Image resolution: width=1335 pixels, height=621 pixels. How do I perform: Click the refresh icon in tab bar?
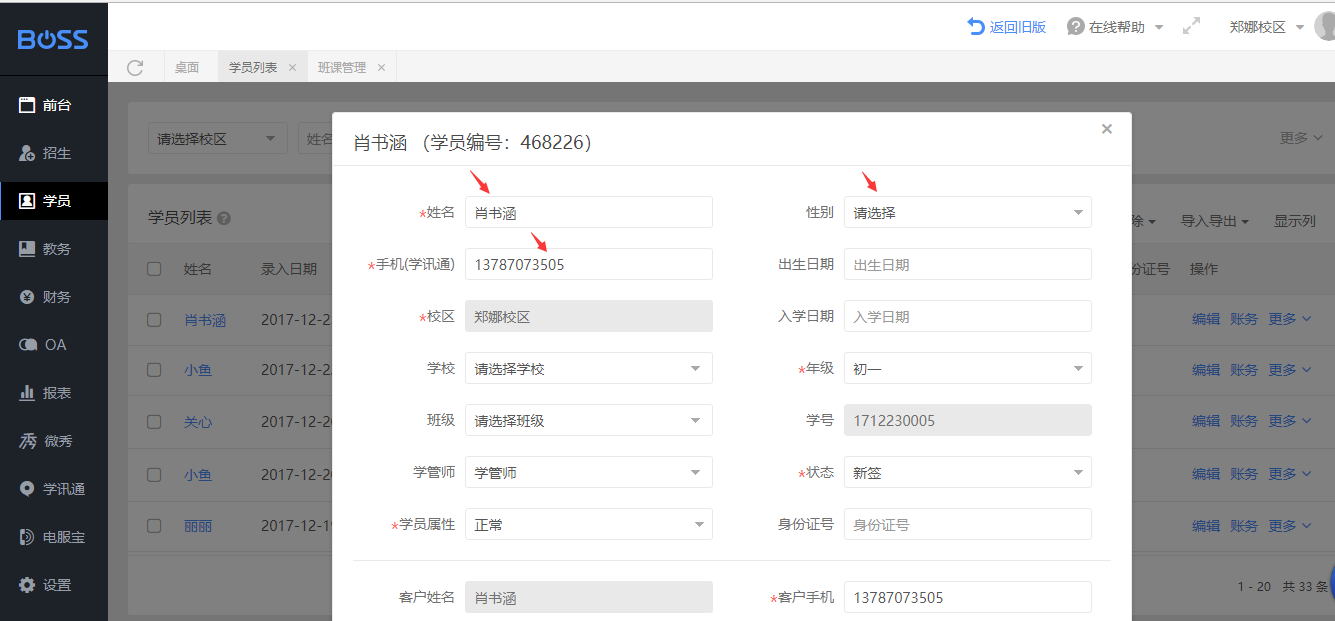point(135,67)
